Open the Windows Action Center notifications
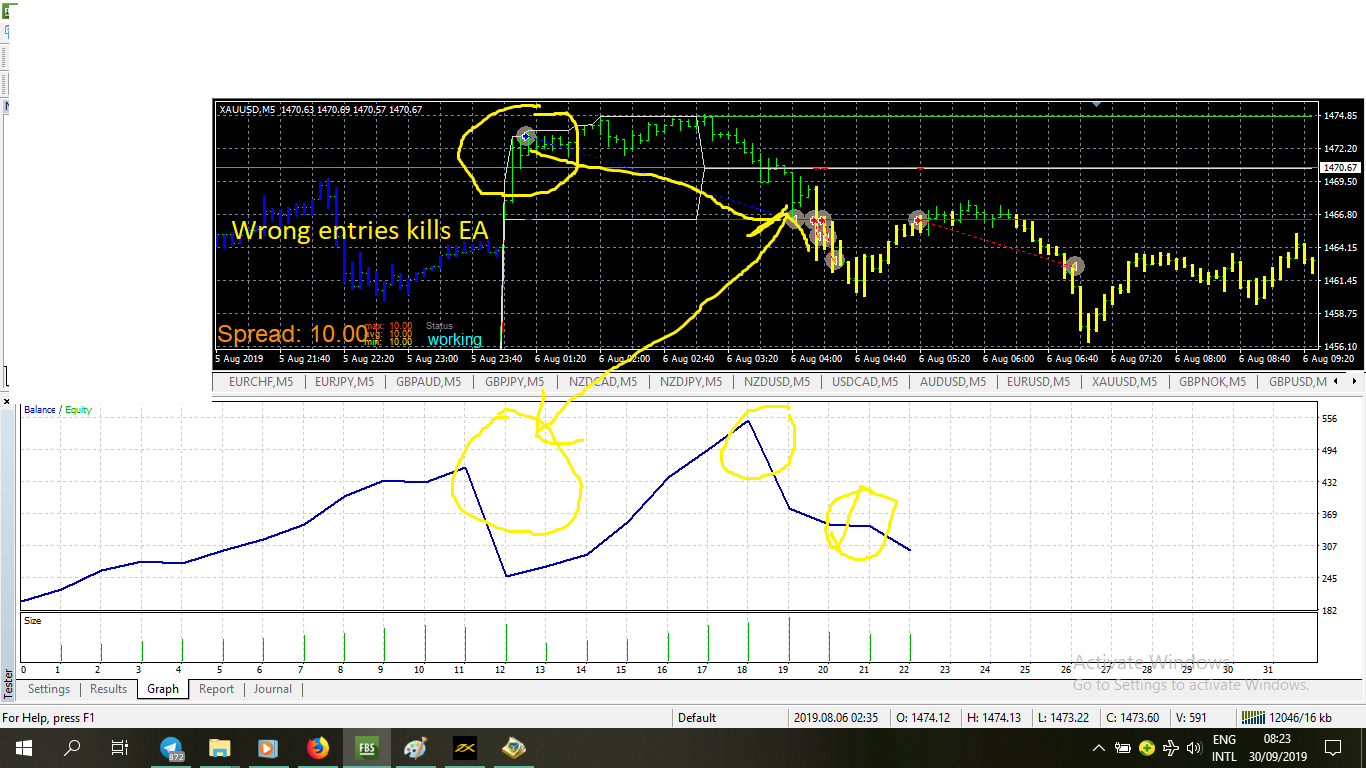Image resolution: width=1366 pixels, height=768 pixels. click(x=1332, y=748)
